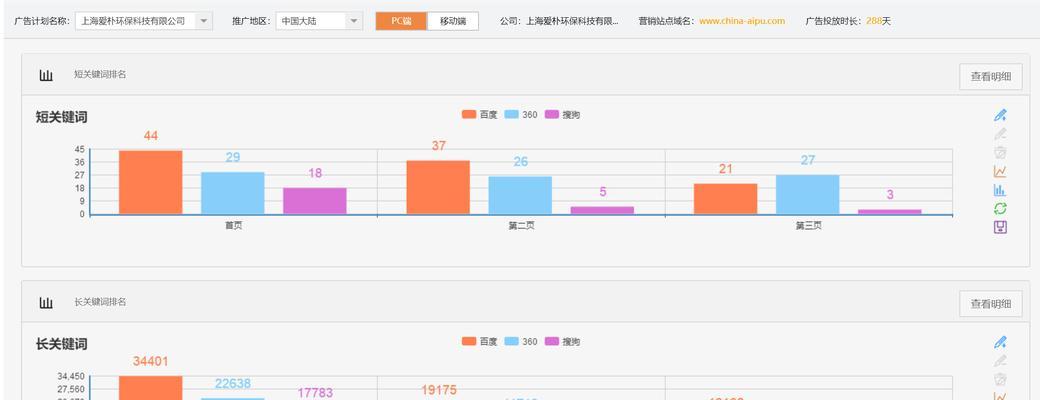Click the clear-marks trash icon in 短关键词 chart
This screenshot has width=1040, height=400.
[x=1000, y=153]
